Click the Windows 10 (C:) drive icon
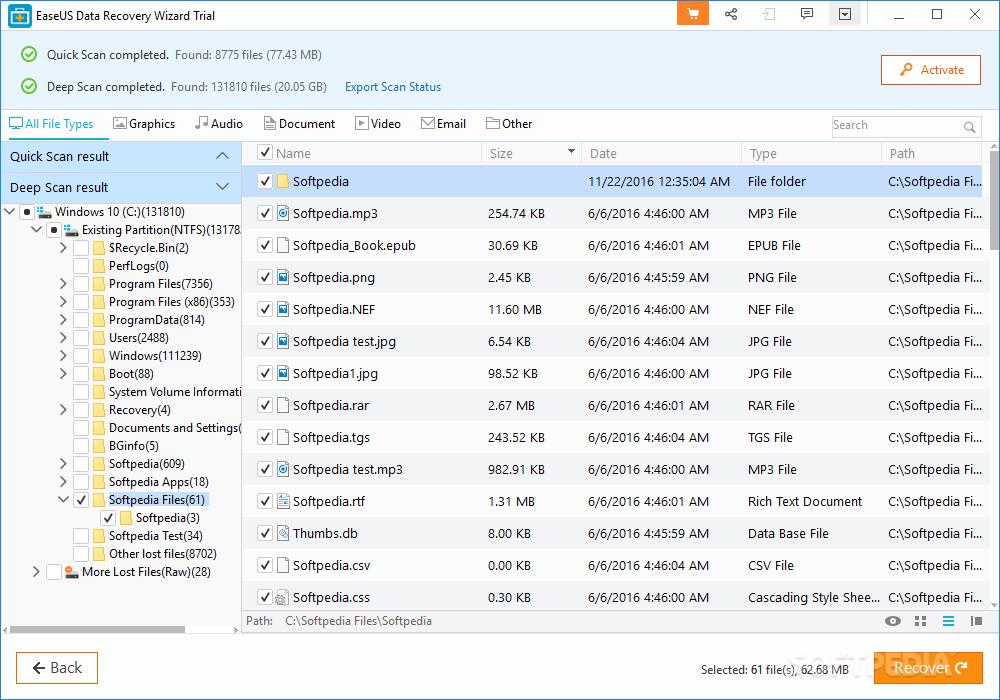 [44, 212]
